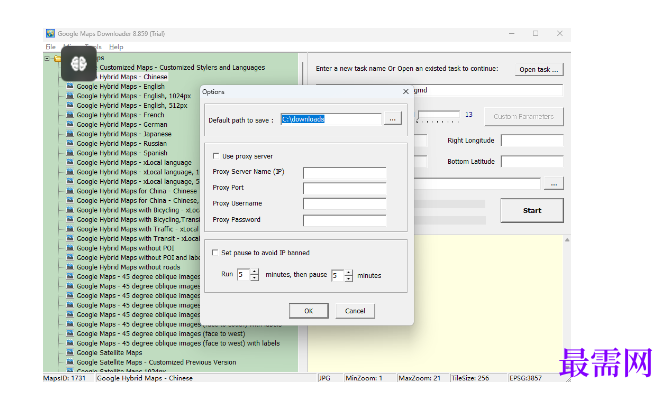Increase the Run minutes spinner value
Viewport: 671px width, 394px height.
tap(255, 271)
